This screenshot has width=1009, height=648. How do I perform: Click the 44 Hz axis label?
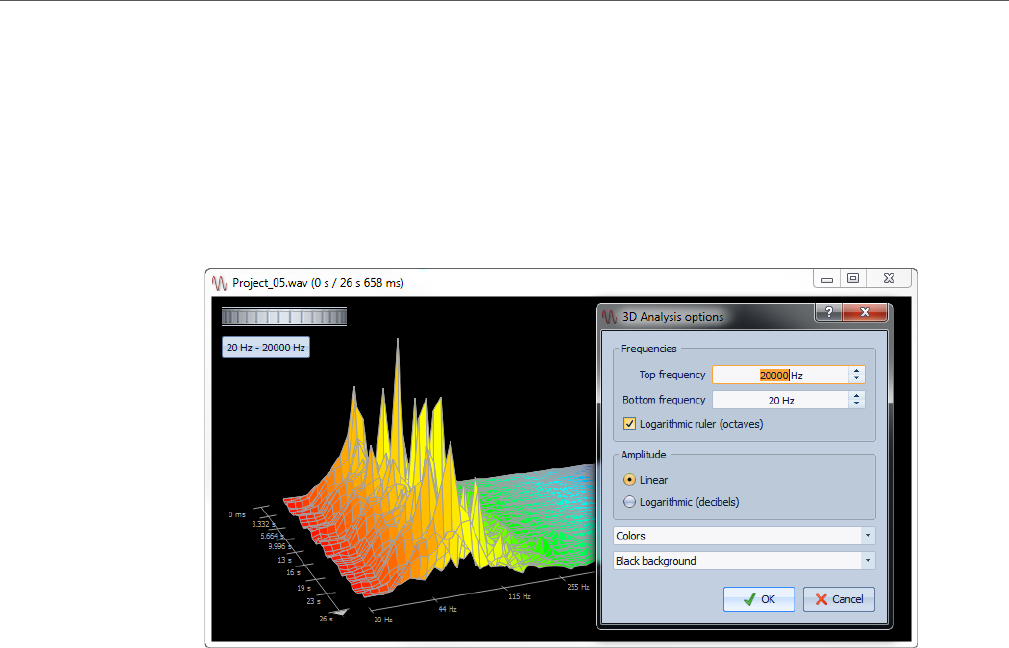[448, 609]
